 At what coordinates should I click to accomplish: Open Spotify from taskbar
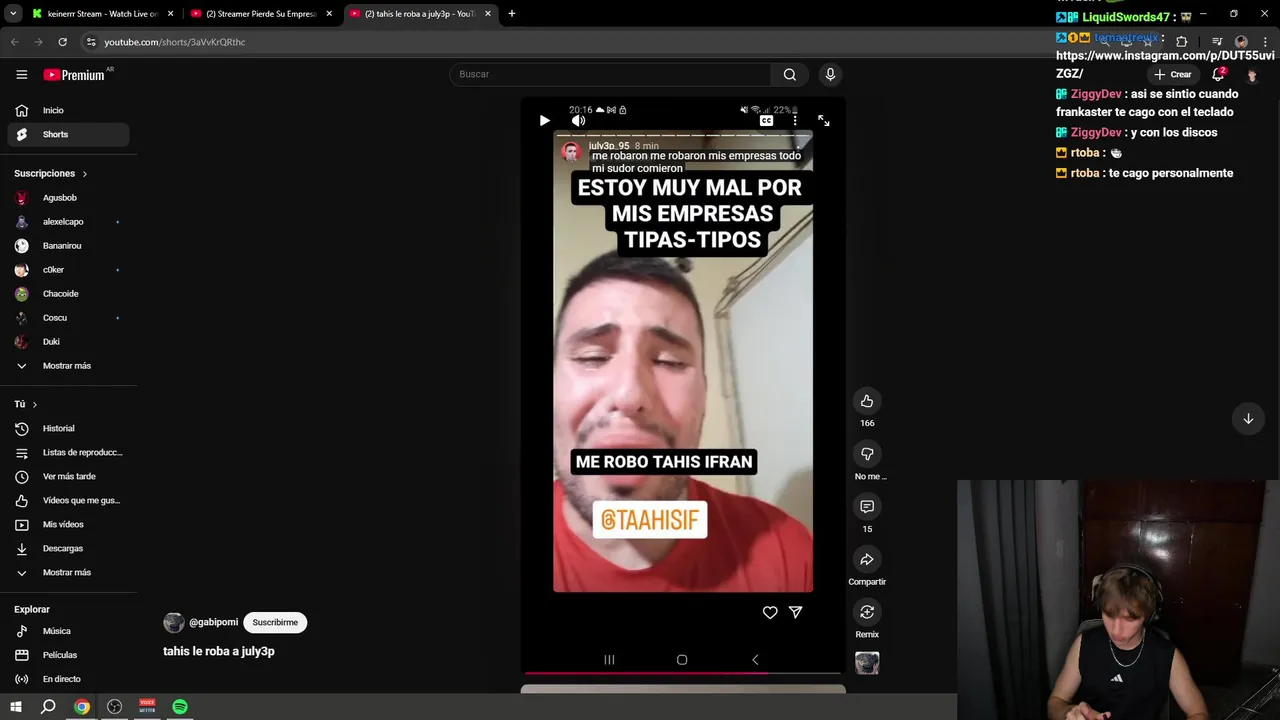tap(180, 707)
